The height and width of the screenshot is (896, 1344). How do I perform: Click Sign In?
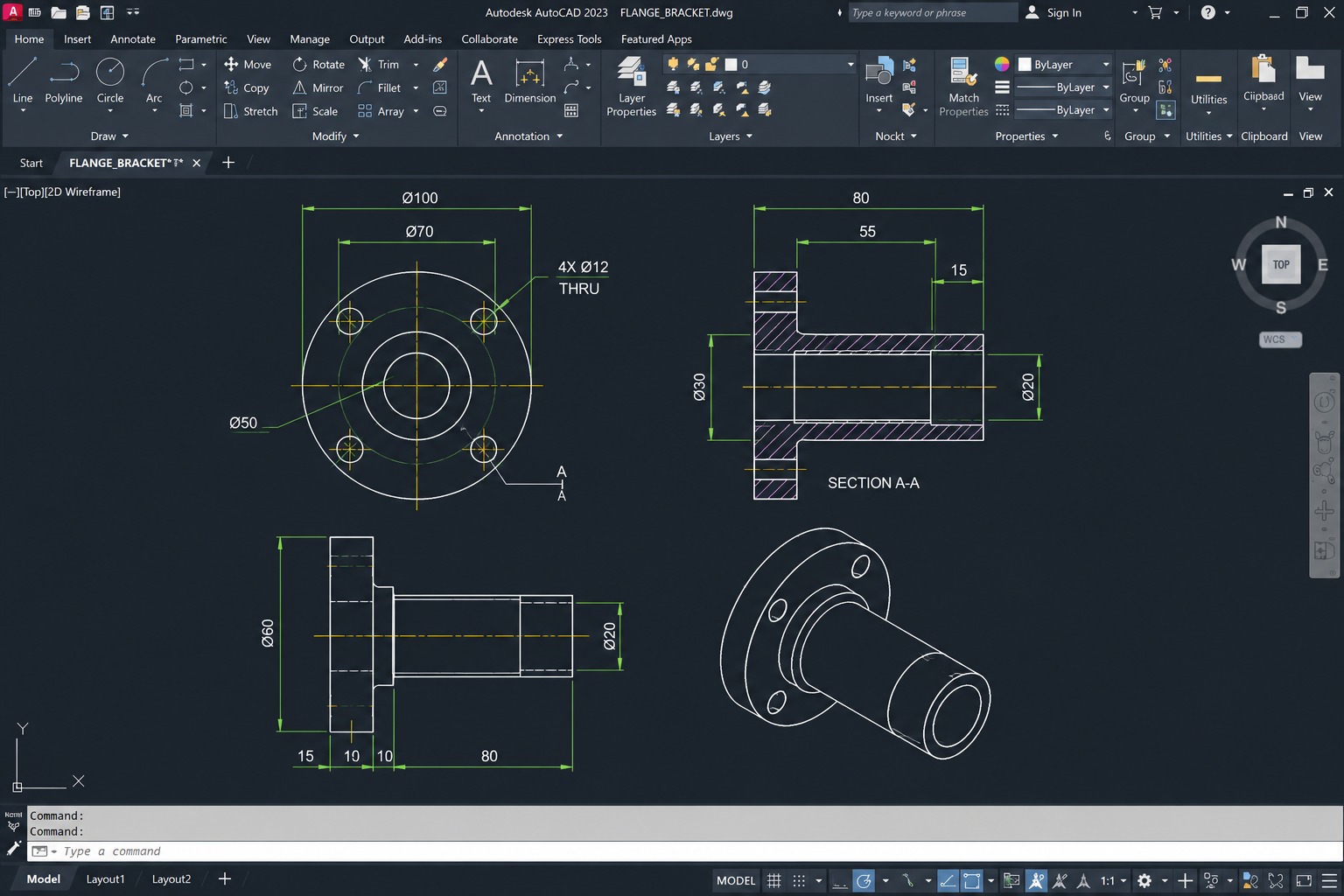point(1053,13)
